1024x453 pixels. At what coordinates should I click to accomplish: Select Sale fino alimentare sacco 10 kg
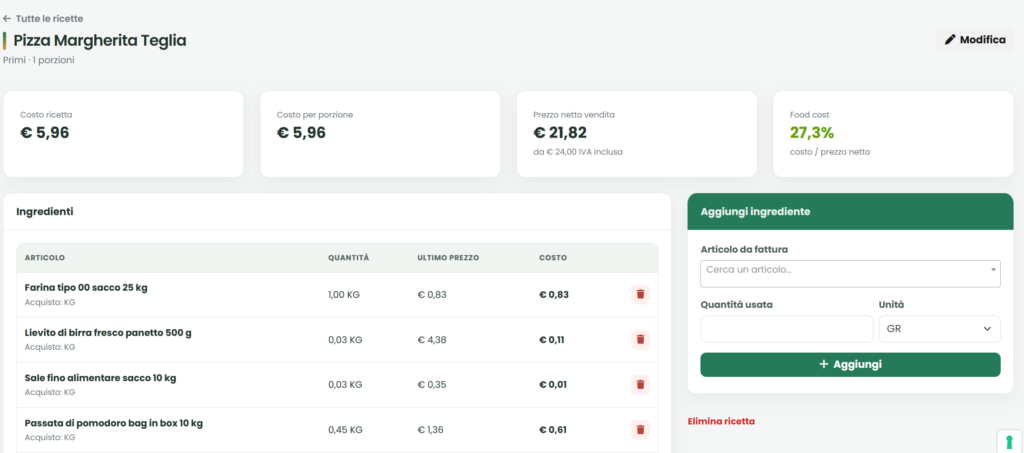pos(100,378)
